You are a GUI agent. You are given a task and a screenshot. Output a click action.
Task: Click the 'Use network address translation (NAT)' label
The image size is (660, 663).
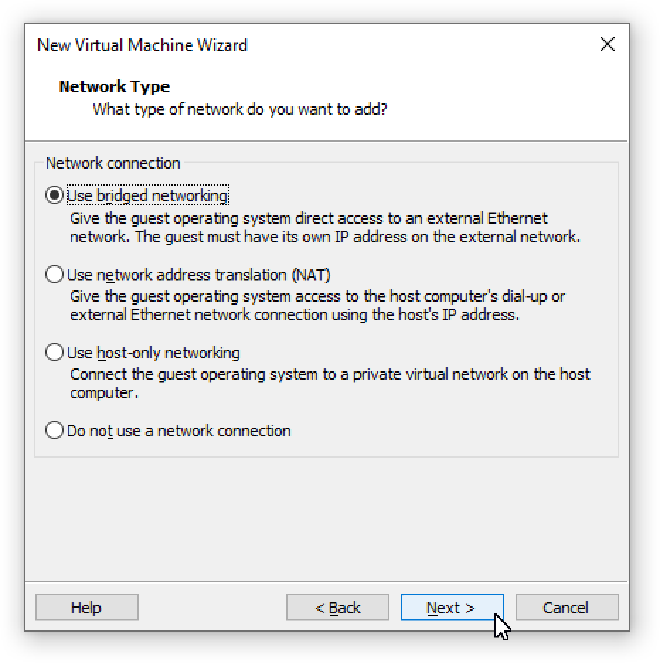coord(198,274)
